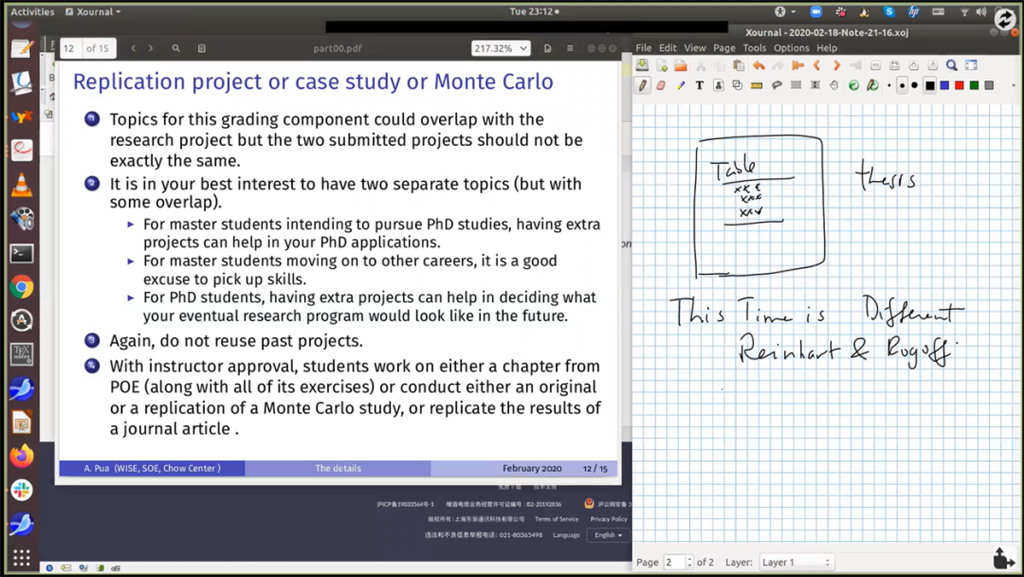Open the Layer 1 dropdown

point(795,562)
